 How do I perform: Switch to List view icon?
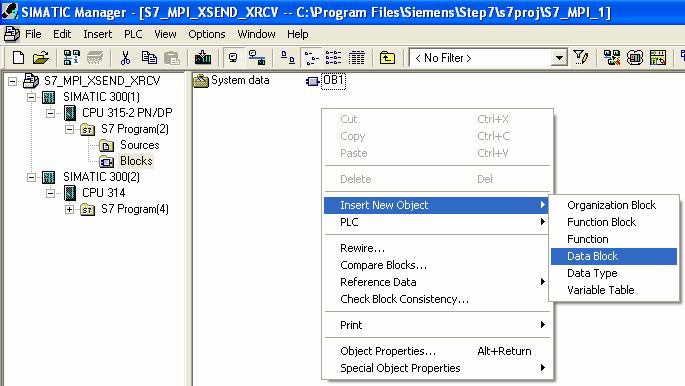(333, 58)
